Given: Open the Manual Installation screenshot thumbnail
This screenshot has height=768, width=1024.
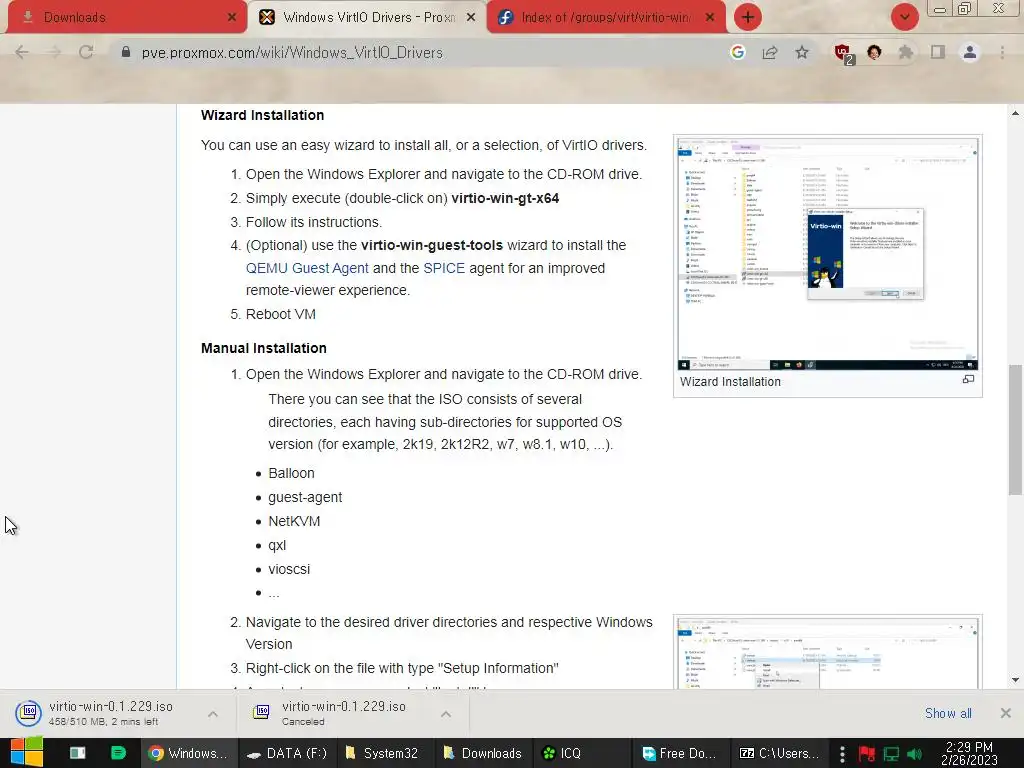Looking at the screenshot, I should click(827, 653).
